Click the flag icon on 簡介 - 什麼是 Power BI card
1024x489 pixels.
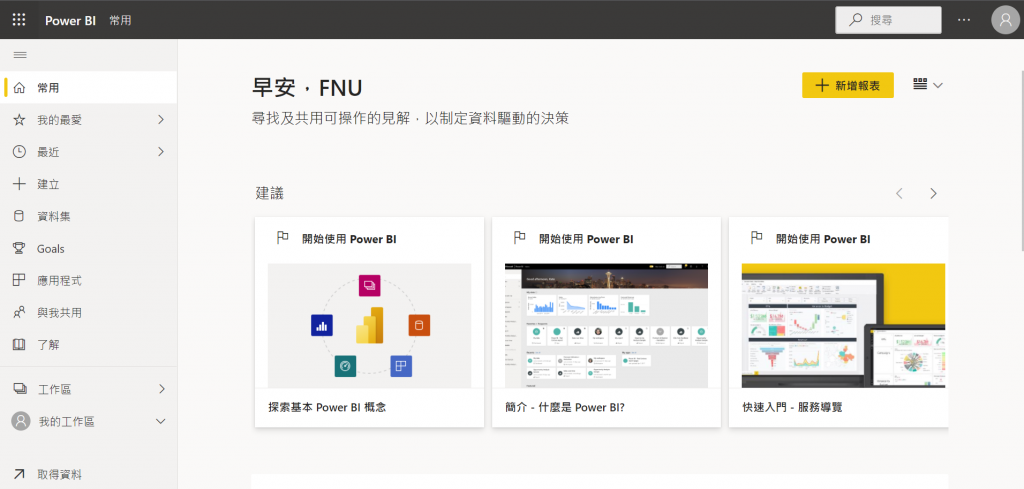[x=519, y=238]
